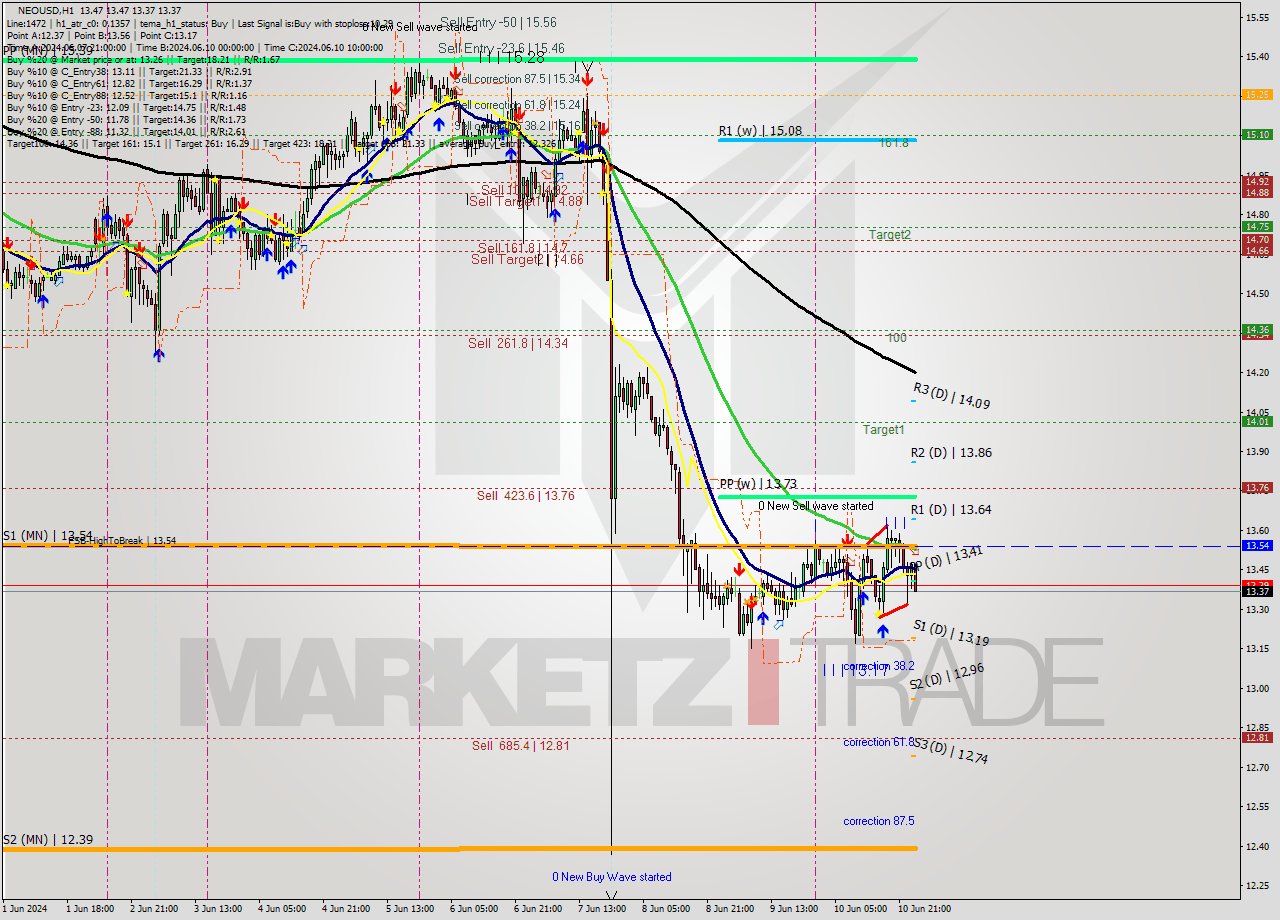1280x920 pixels.
Task: Select the '8 Jun 21:00' time label
Action: [730, 909]
